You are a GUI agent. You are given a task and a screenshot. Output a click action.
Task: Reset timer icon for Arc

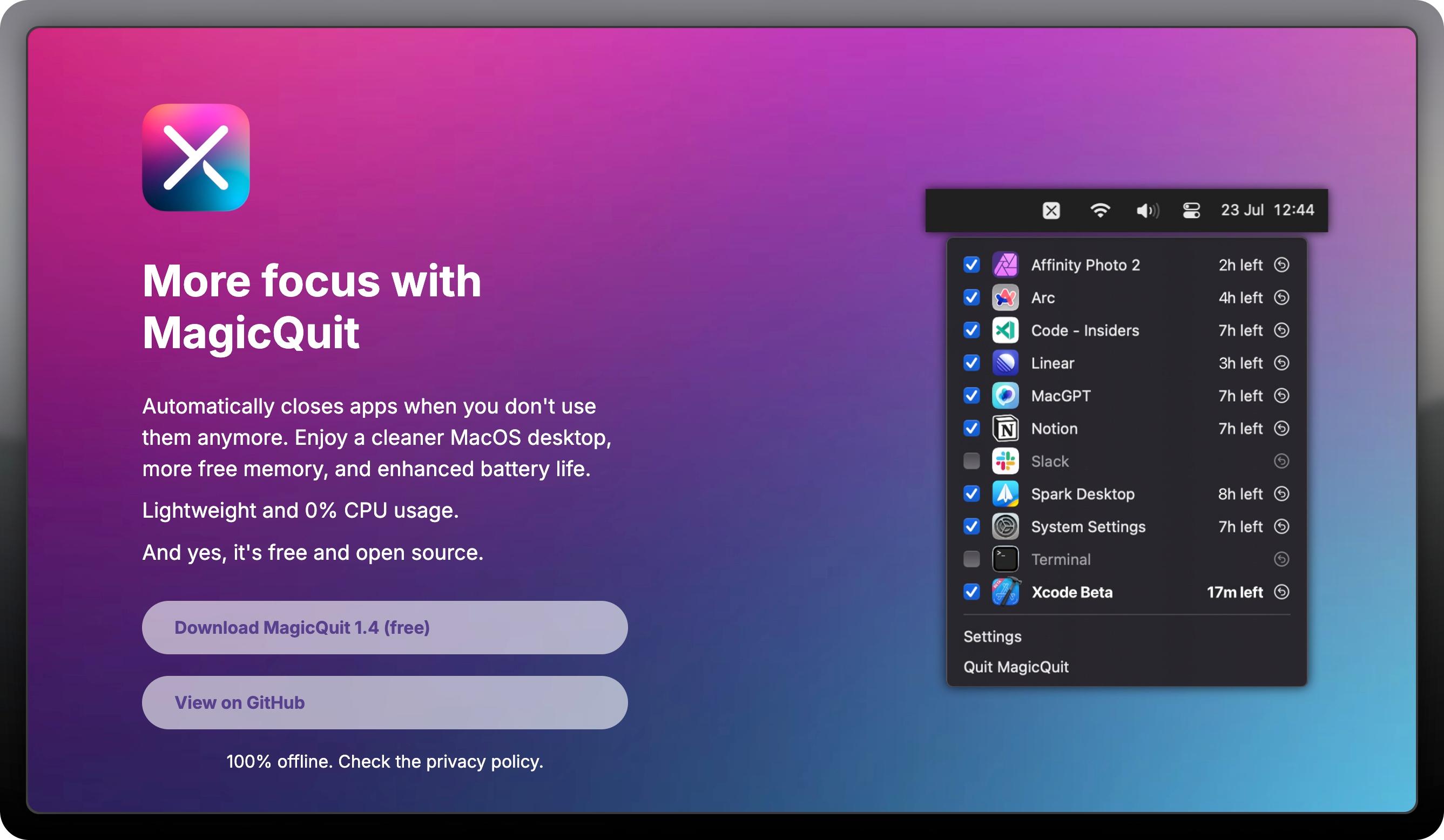point(1281,297)
